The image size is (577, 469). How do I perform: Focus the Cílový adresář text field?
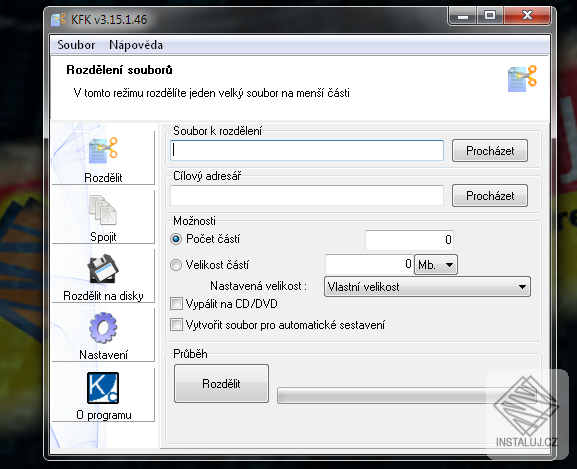click(307, 195)
